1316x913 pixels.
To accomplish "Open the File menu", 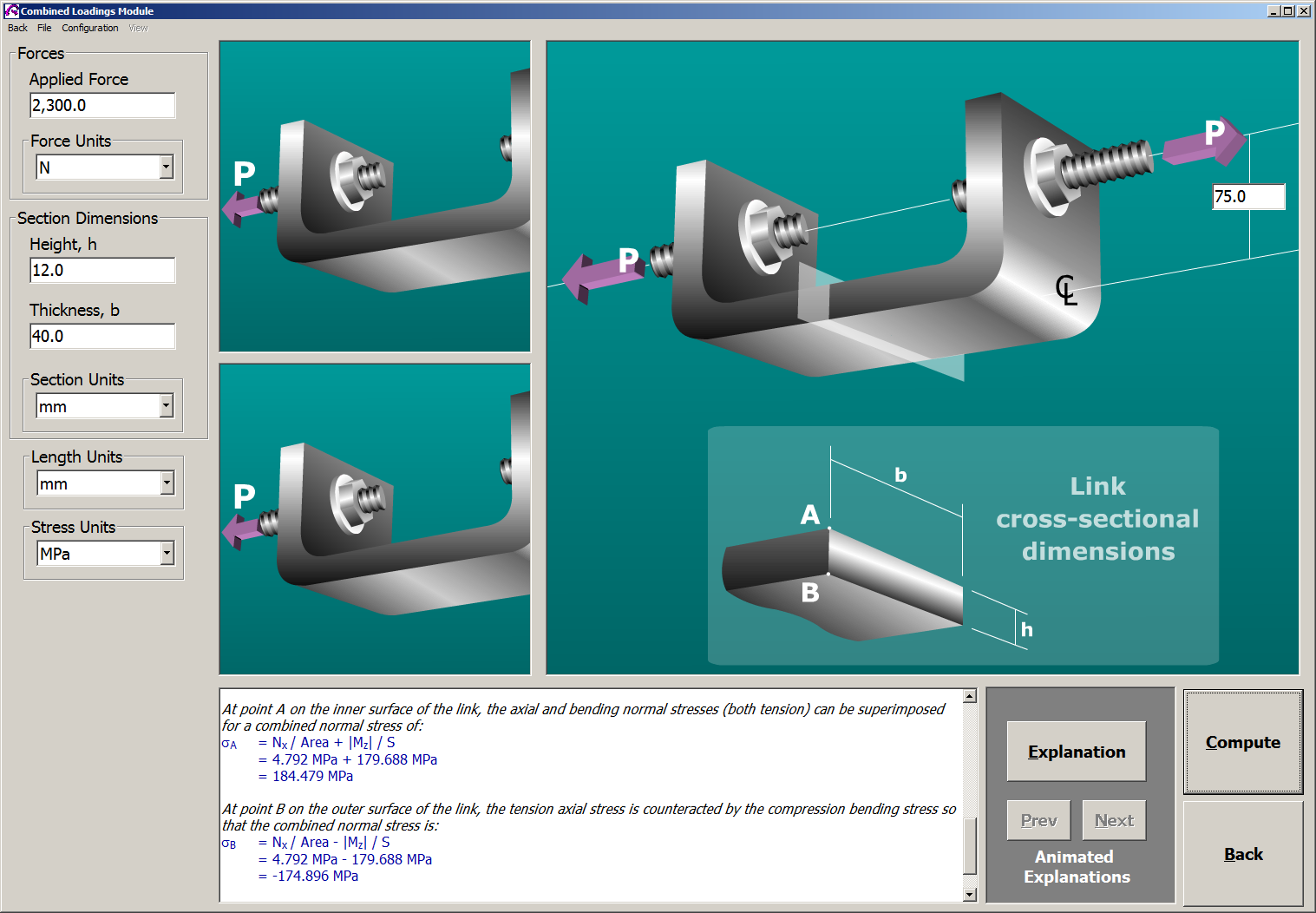I will point(43,28).
